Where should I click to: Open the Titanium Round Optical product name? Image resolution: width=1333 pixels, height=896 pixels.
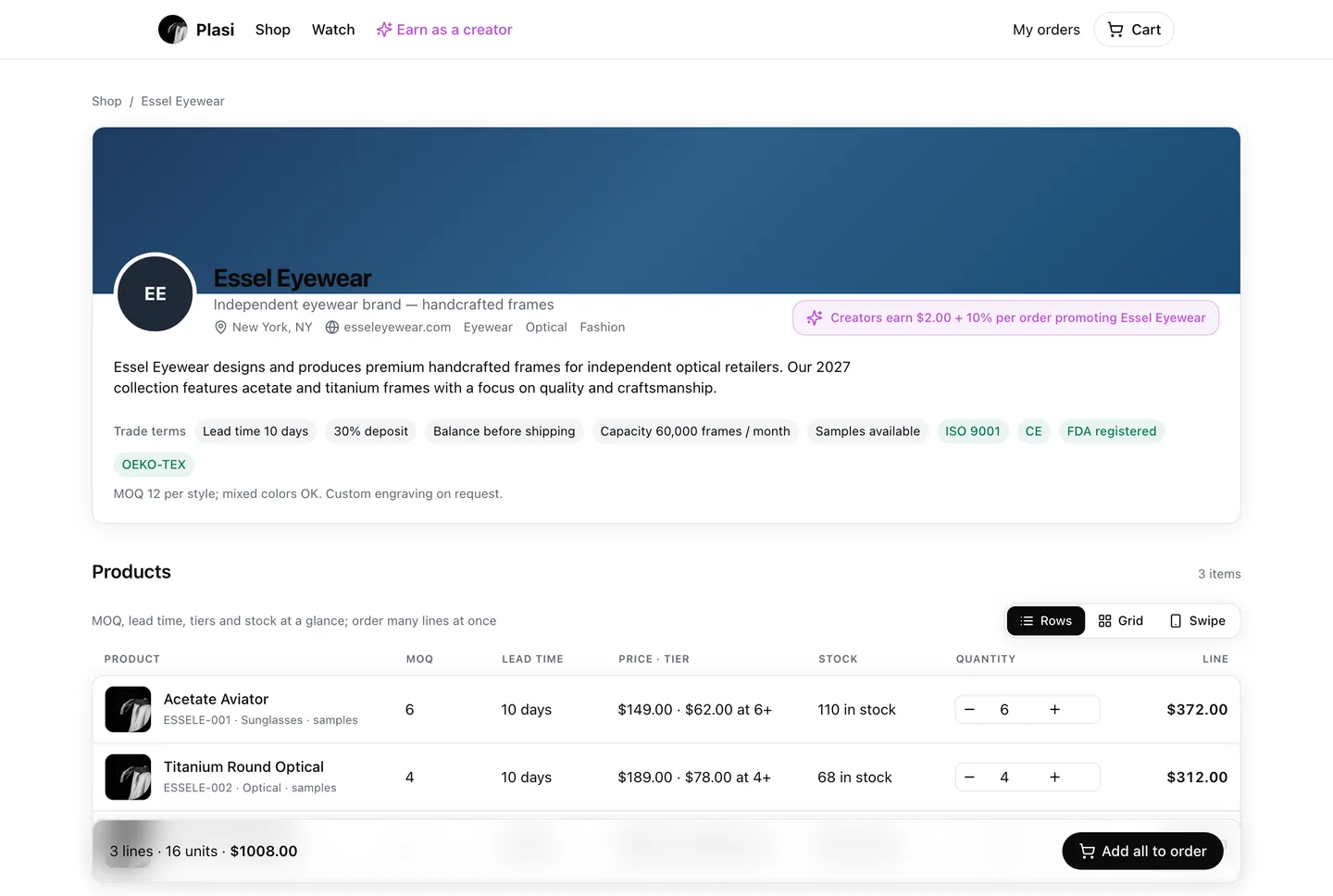(243, 766)
